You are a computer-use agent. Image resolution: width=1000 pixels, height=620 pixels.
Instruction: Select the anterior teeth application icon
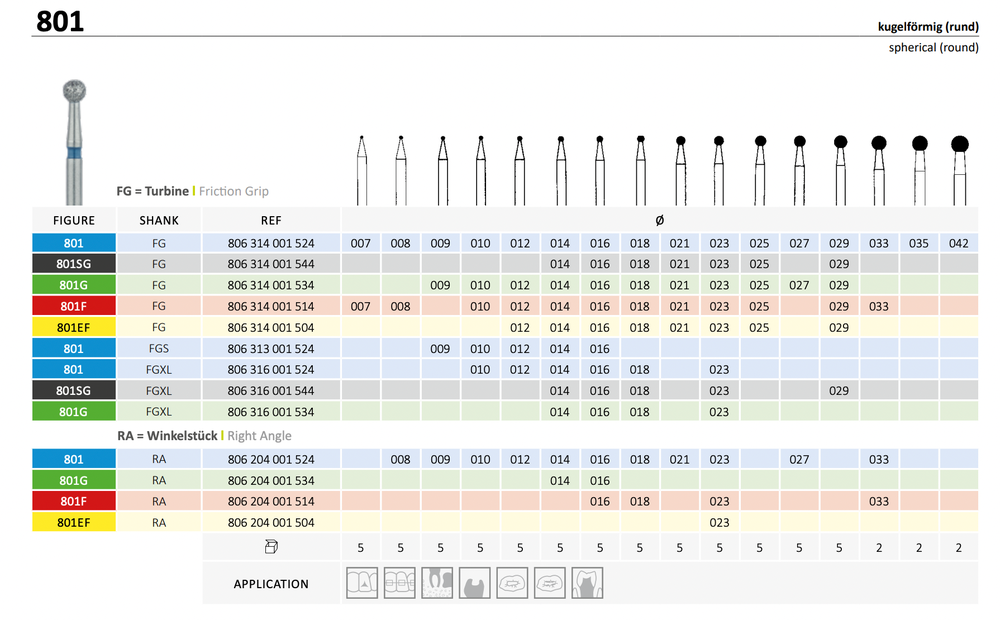361,583
